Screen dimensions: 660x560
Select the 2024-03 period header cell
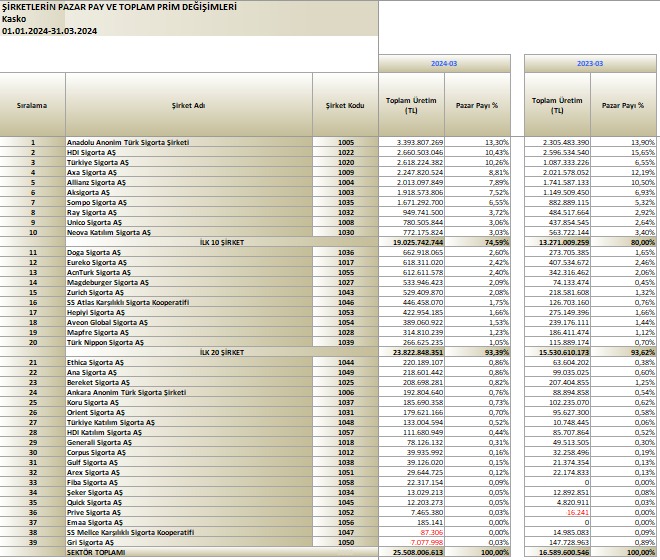[444, 64]
